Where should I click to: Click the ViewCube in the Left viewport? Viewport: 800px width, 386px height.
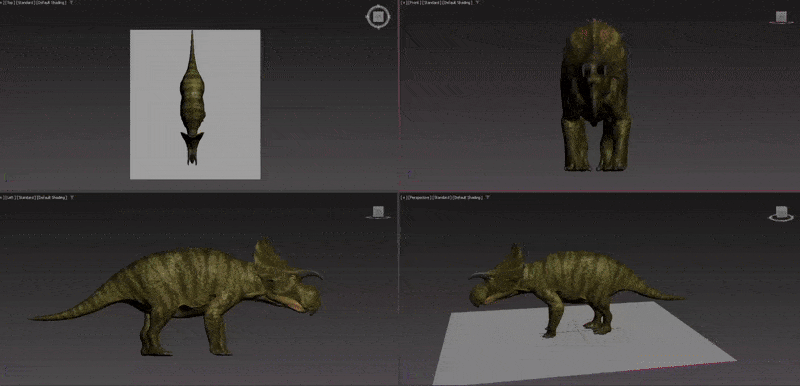pyautogui.click(x=378, y=212)
